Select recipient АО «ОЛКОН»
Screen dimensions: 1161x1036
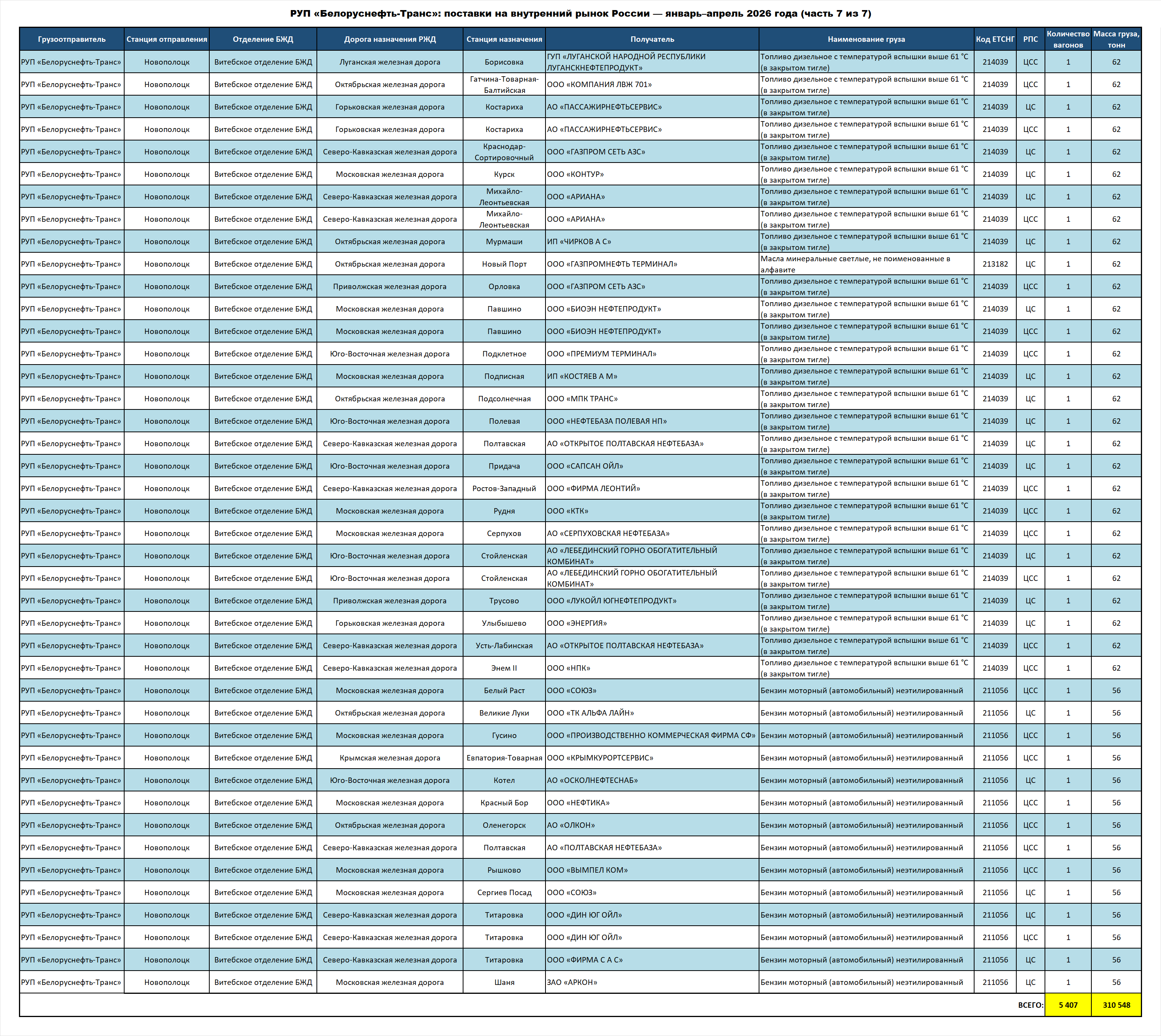652,825
